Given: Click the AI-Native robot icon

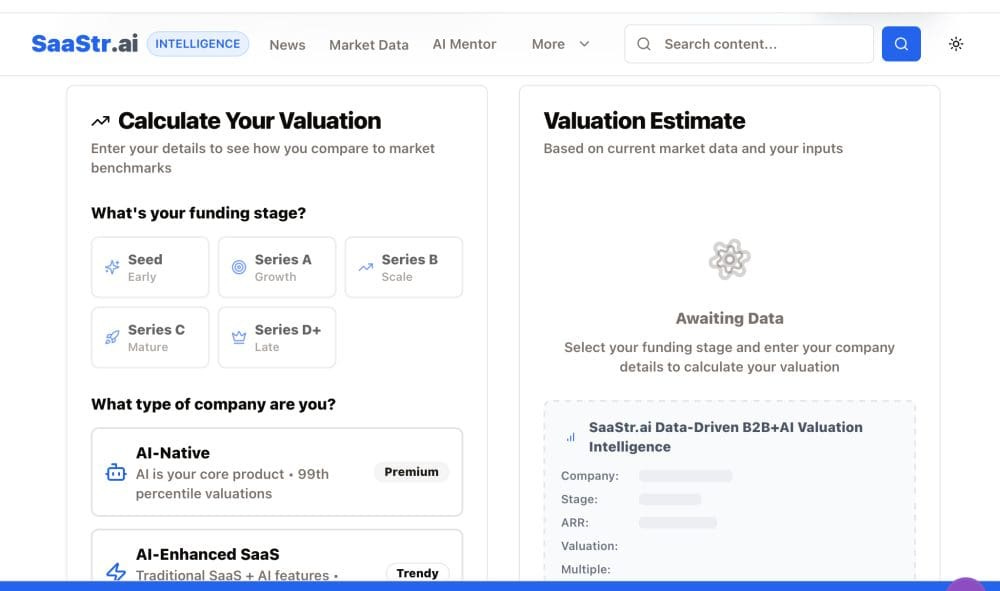Looking at the screenshot, I should click(115, 472).
